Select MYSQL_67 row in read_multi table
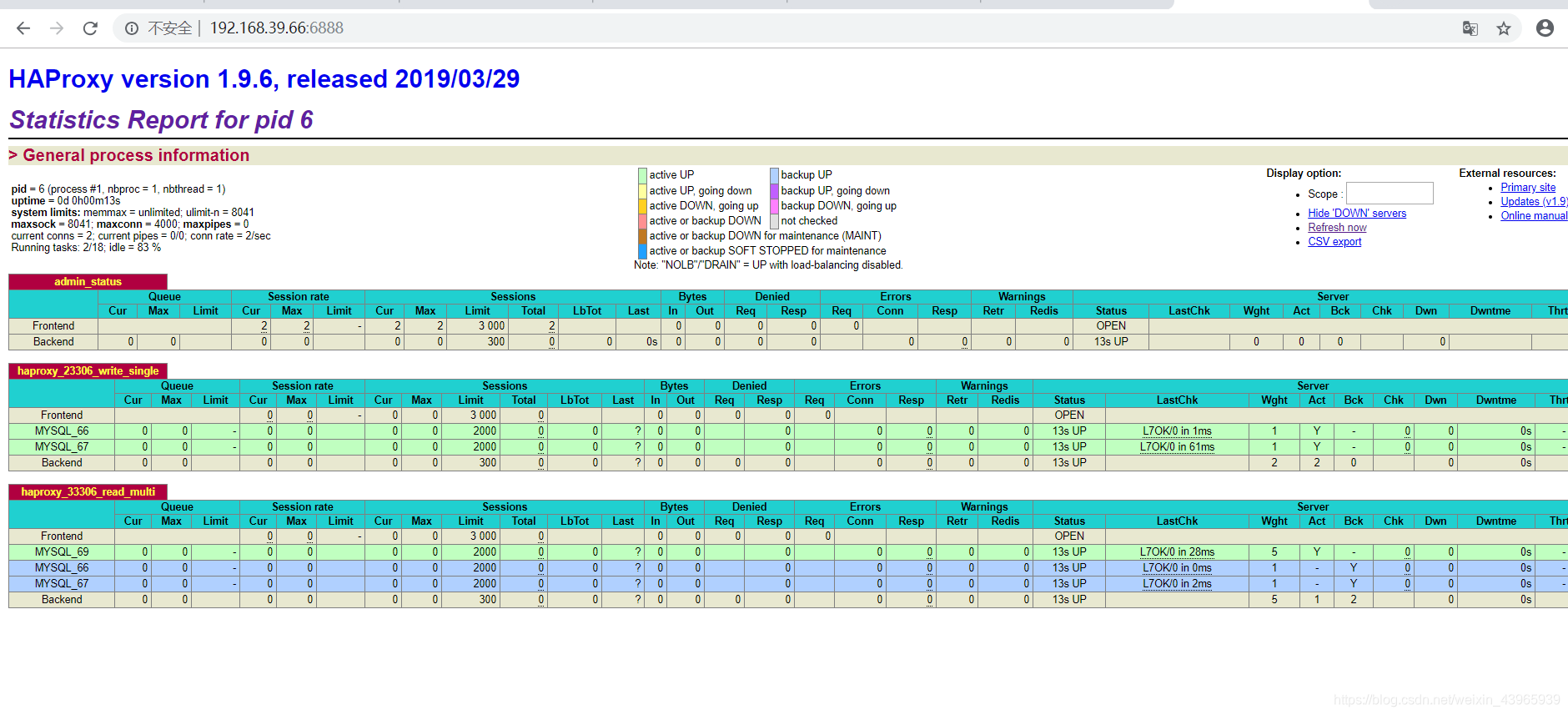 pyautogui.click(x=788, y=584)
